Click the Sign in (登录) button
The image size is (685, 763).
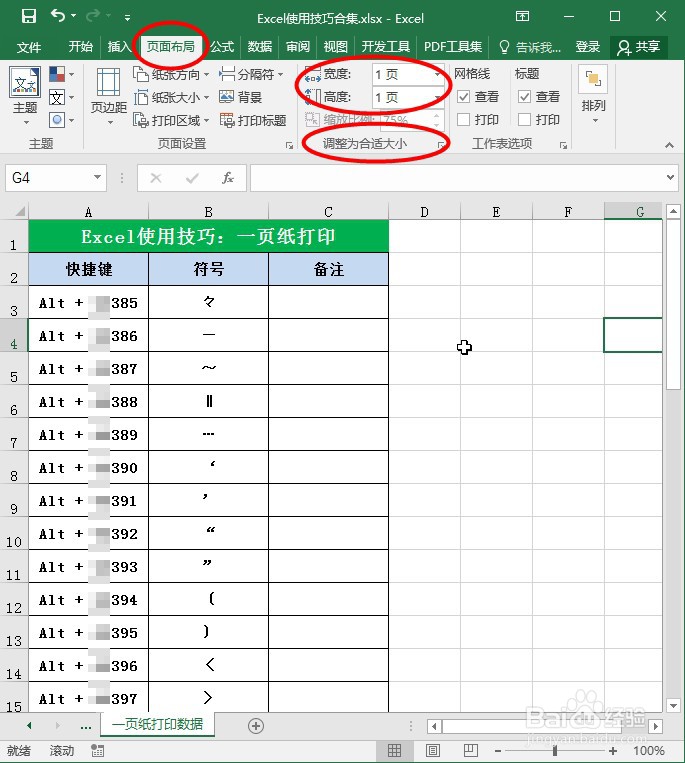(x=587, y=47)
